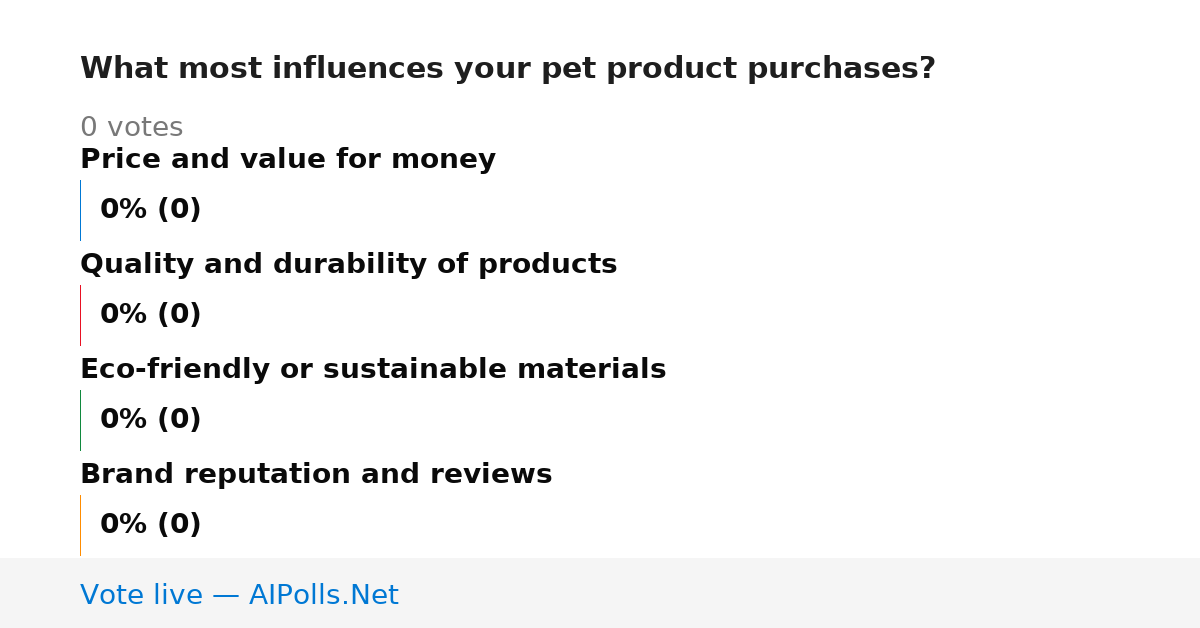Open the Vote live AIPolls.Net link

[239, 596]
